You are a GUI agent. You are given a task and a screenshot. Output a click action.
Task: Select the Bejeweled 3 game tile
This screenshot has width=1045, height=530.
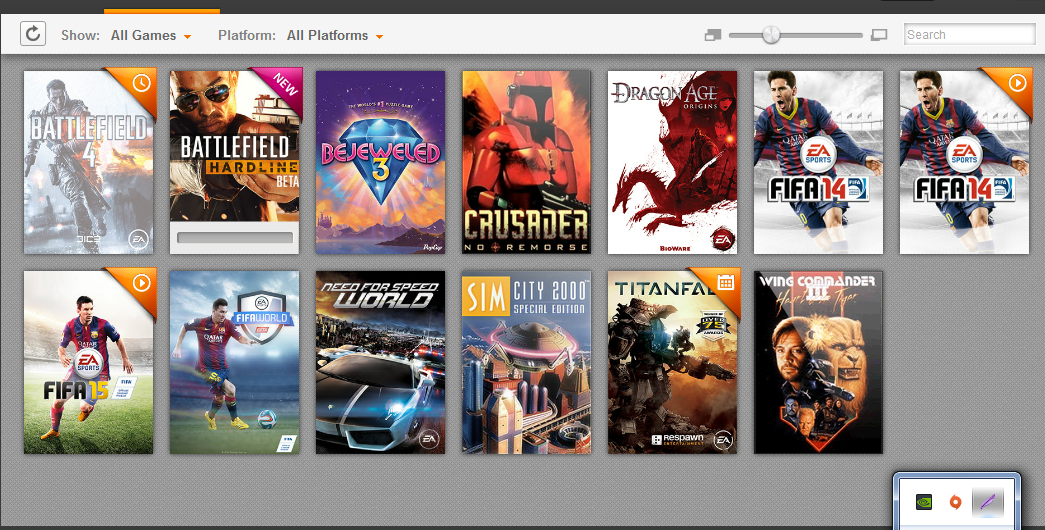pos(381,162)
